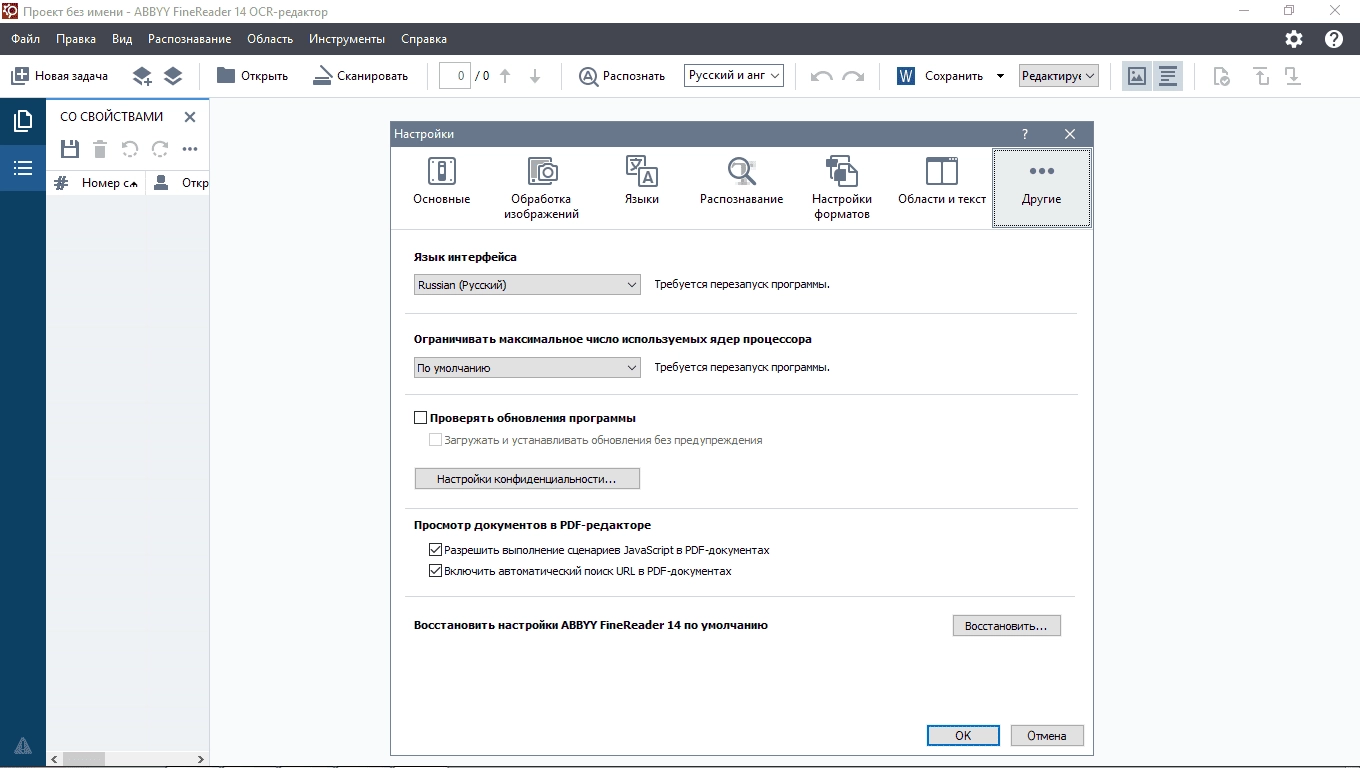Click the Номер column header
The image size is (1360, 768).
coord(96,183)
